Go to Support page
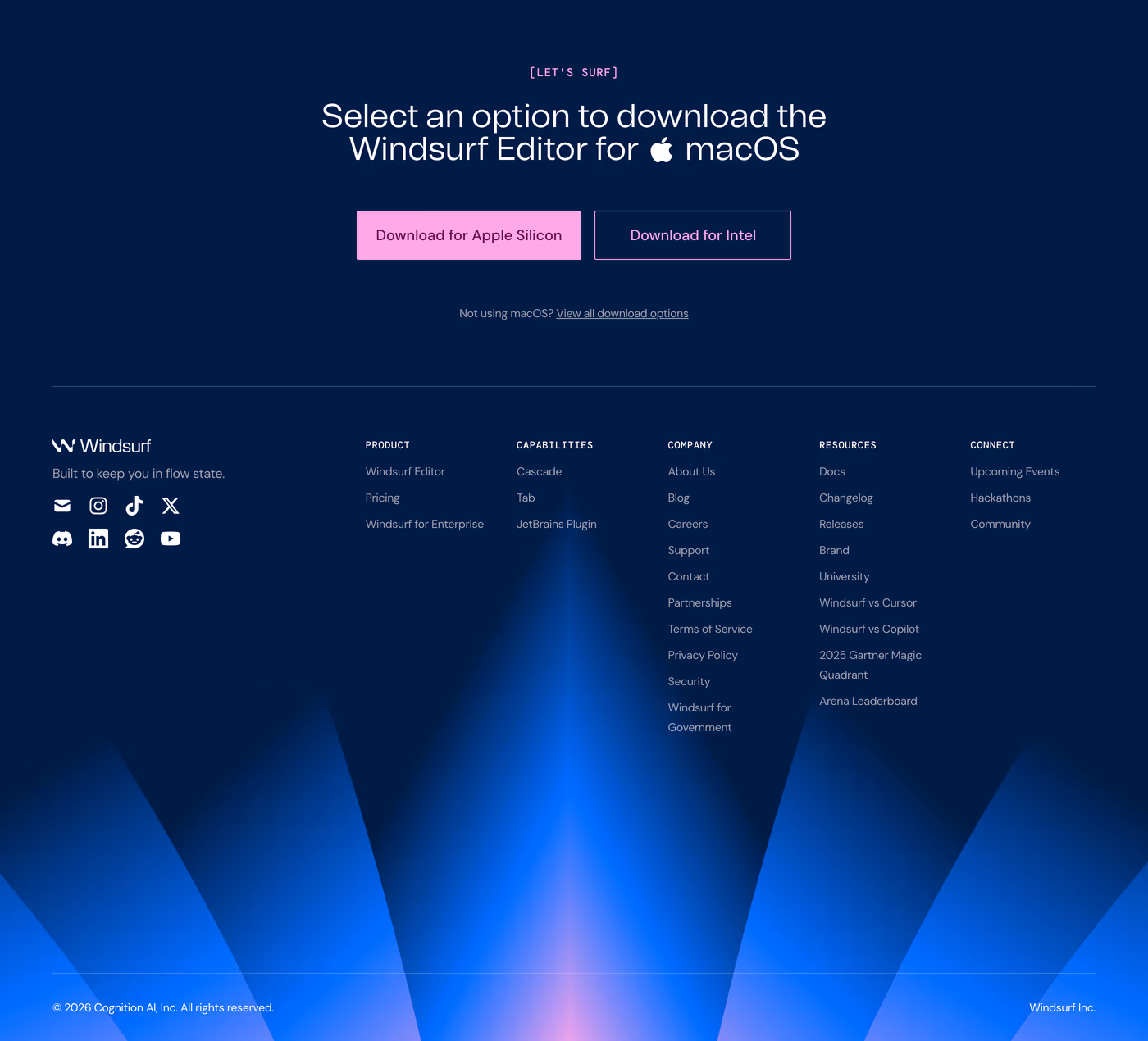 pos(689,550)
